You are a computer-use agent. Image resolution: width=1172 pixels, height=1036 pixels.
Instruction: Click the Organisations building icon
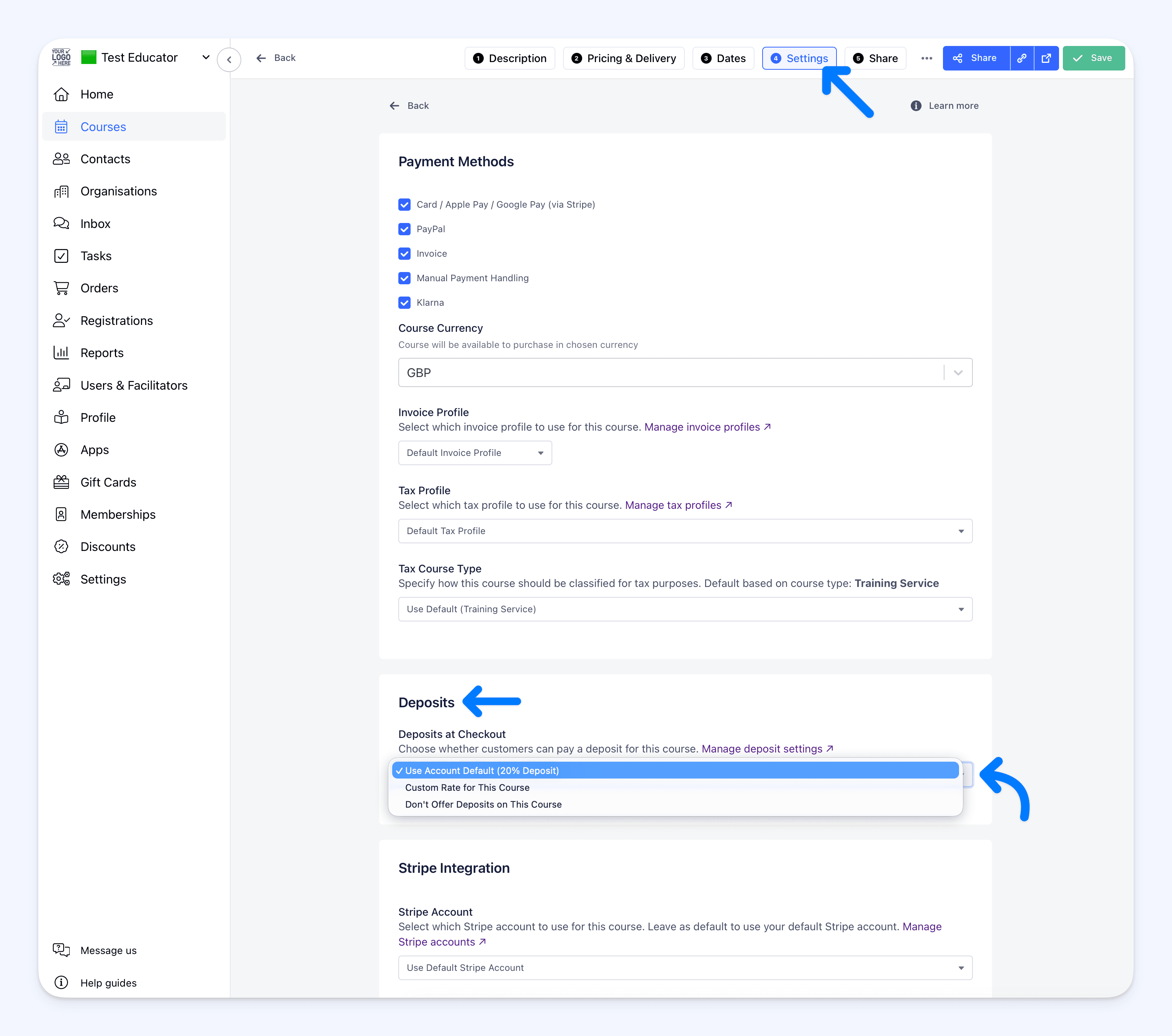coord(61,191)
